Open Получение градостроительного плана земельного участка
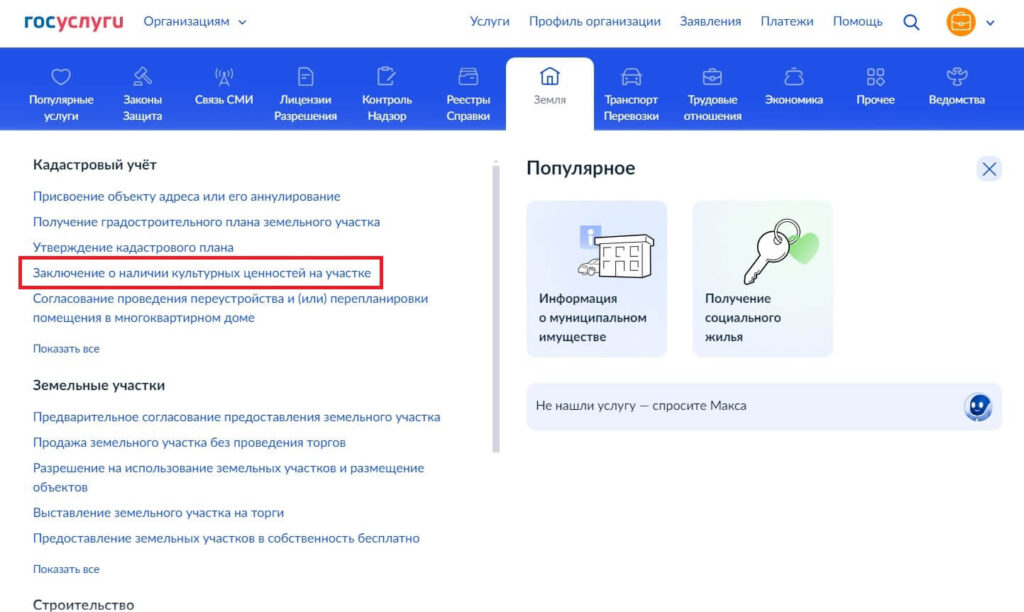 coord(206,222)
